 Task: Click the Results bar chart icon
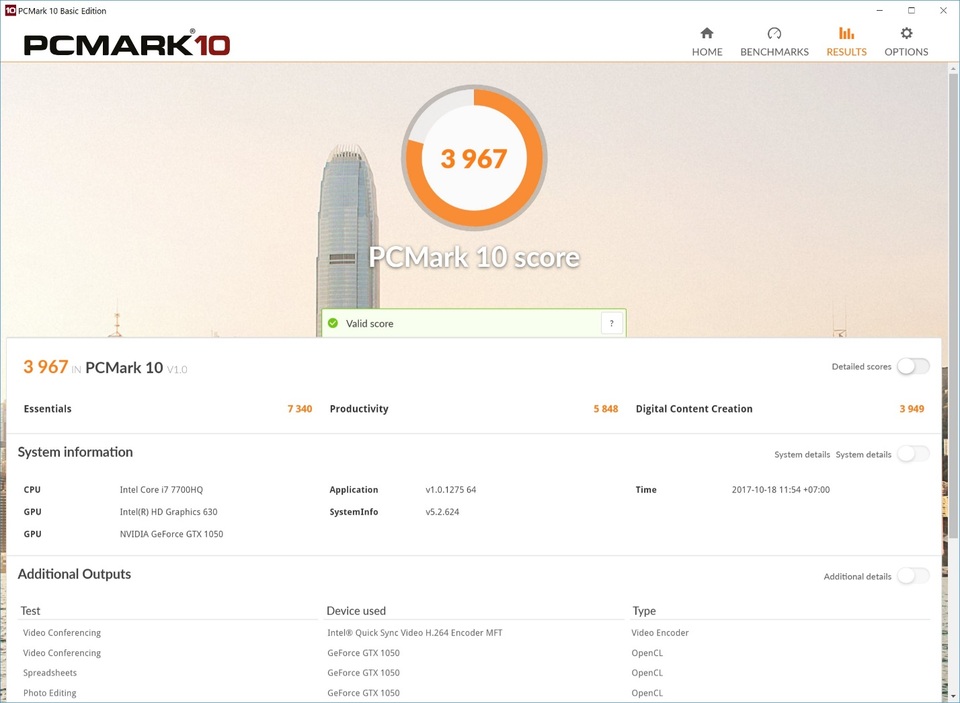[846, 33]
